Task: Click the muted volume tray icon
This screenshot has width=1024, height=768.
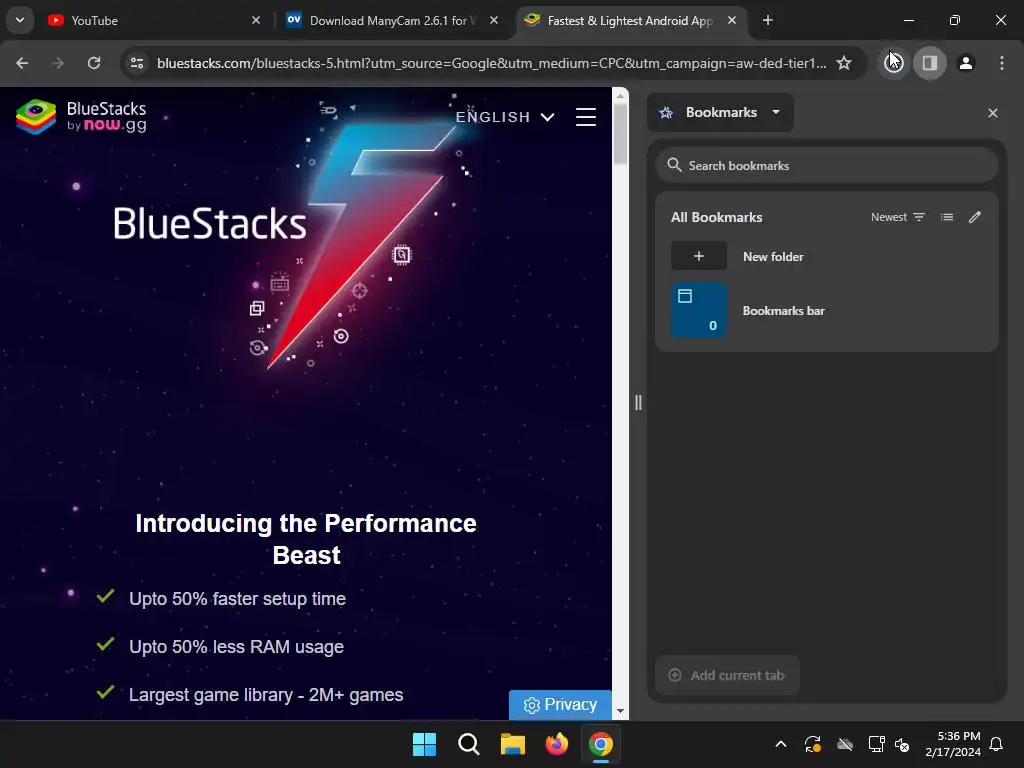Action: tap(902, 744)
